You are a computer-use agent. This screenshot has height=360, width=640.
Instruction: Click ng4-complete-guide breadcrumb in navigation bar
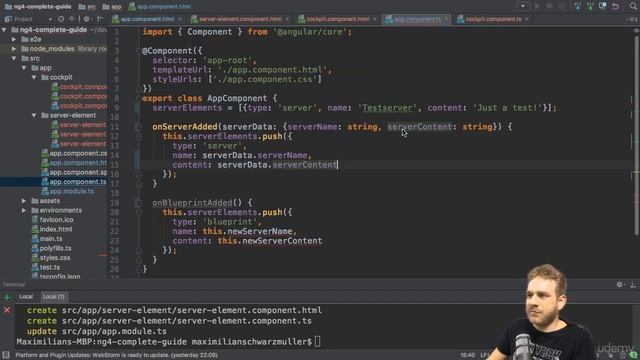[x=38, y=7]
